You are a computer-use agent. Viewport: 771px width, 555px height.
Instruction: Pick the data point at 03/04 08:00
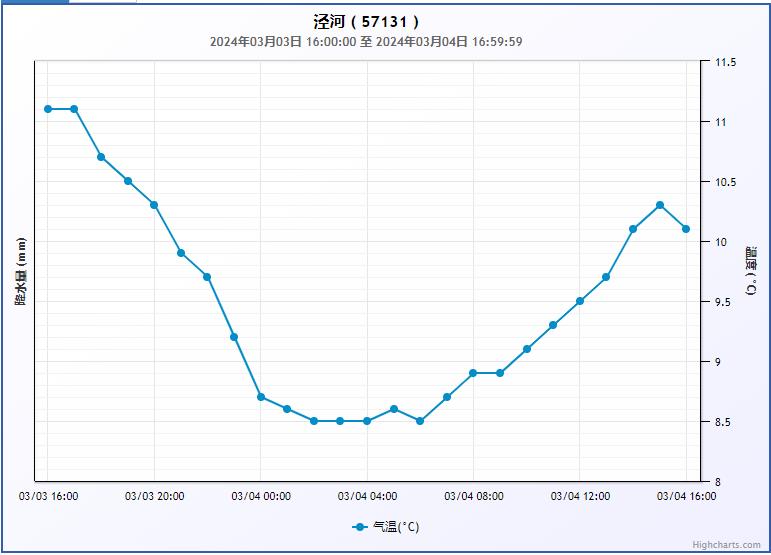pyautogui.click(x=473, y=373)
